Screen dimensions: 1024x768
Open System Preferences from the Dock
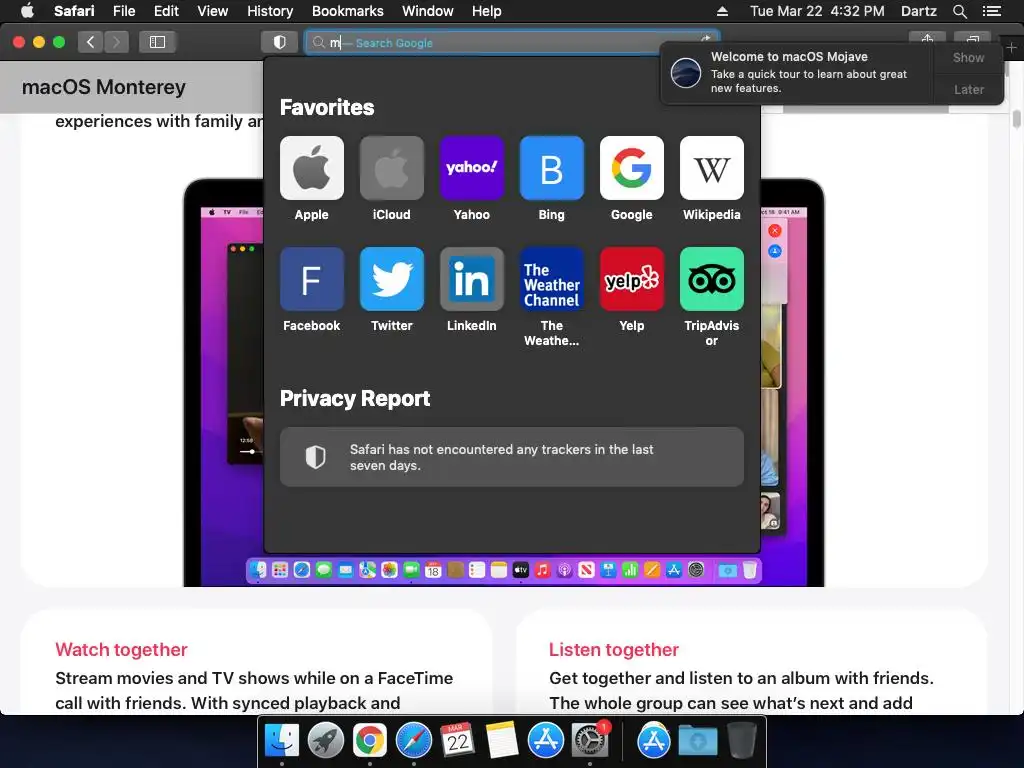(x=590, y=740)
